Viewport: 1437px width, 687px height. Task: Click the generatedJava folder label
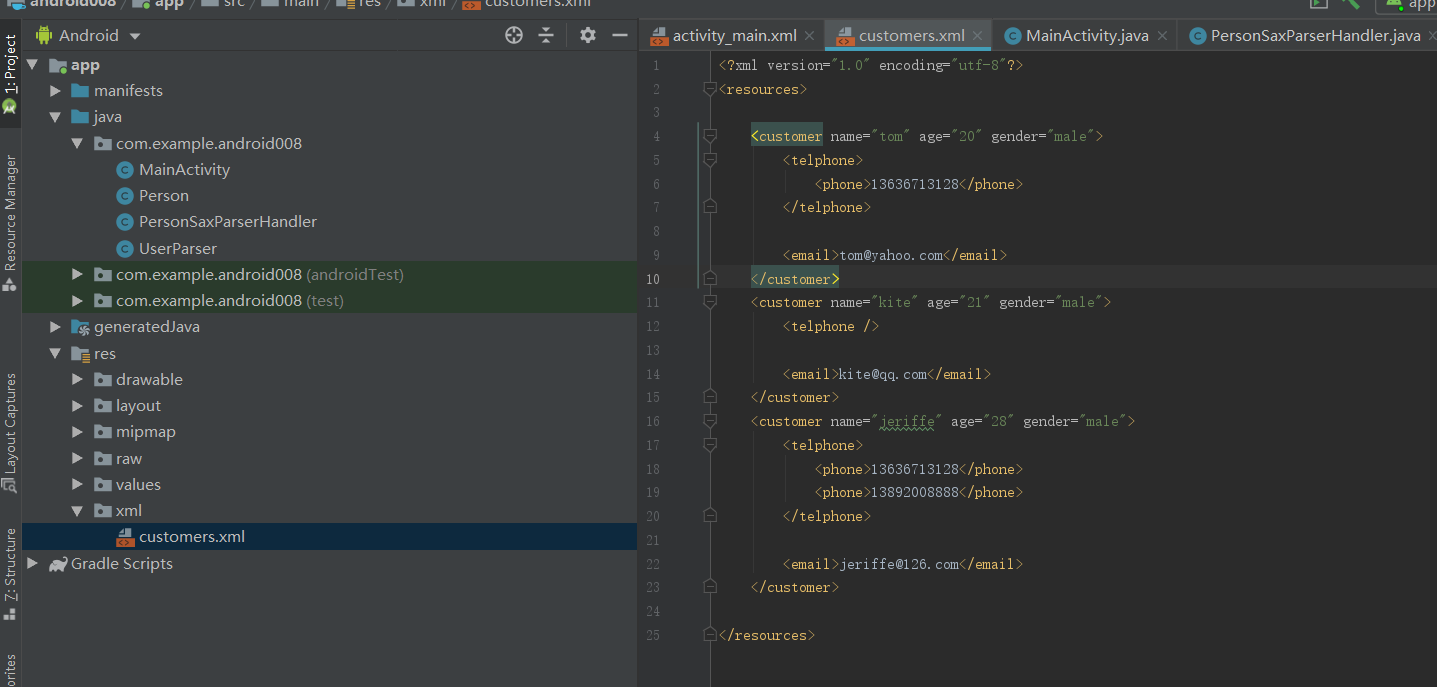point(147,327)
